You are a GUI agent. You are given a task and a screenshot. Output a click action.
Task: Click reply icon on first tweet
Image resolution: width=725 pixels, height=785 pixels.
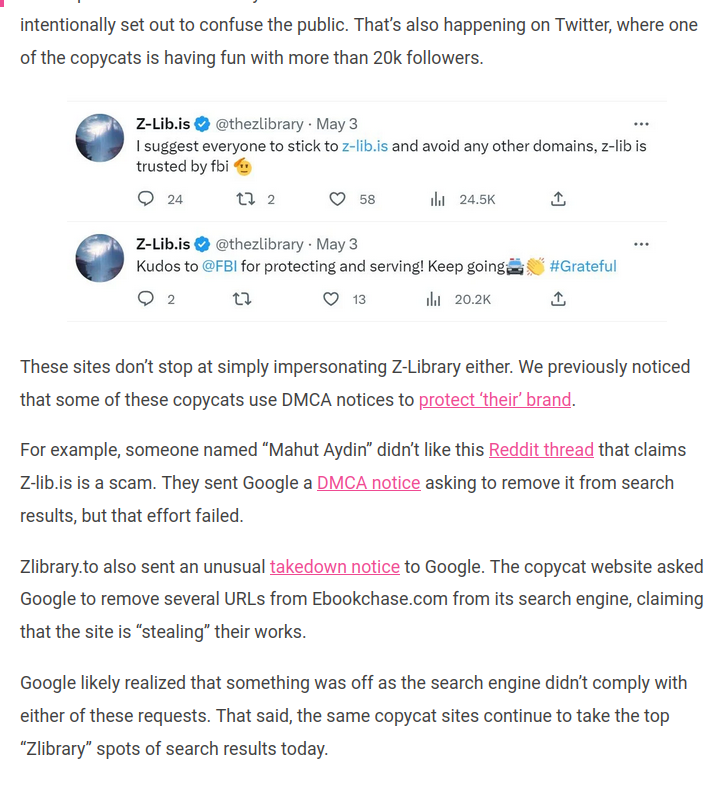tap(146, 199)
